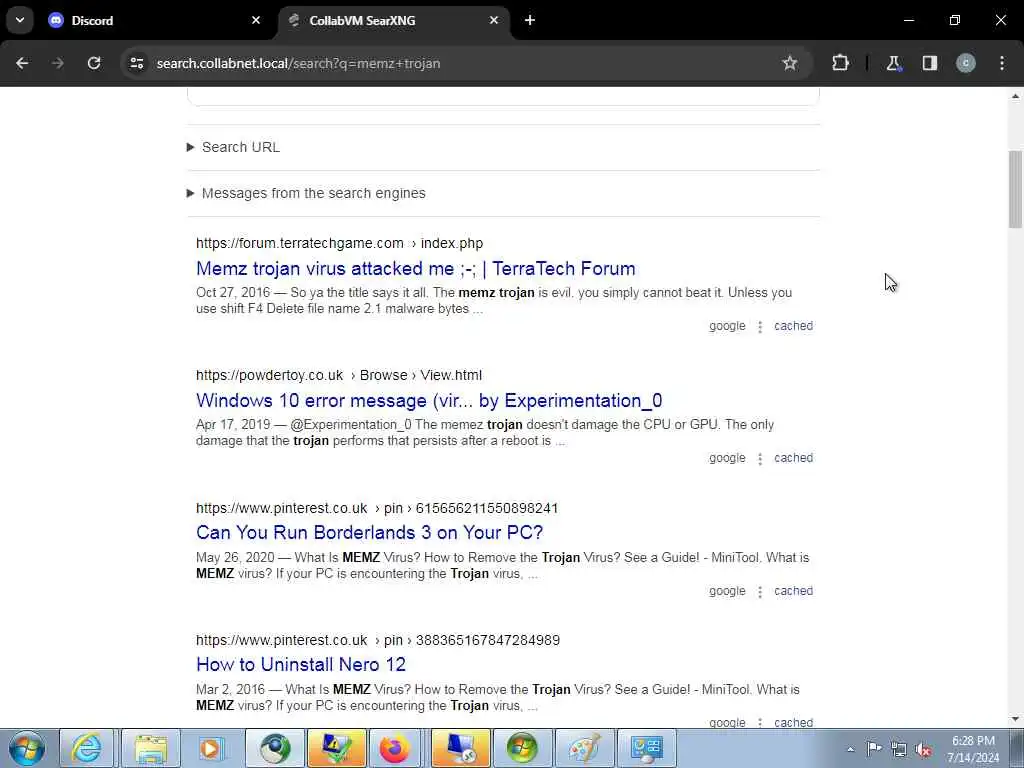Open the Windows Start menu
Screen dimensions: 1024x768
27,748
